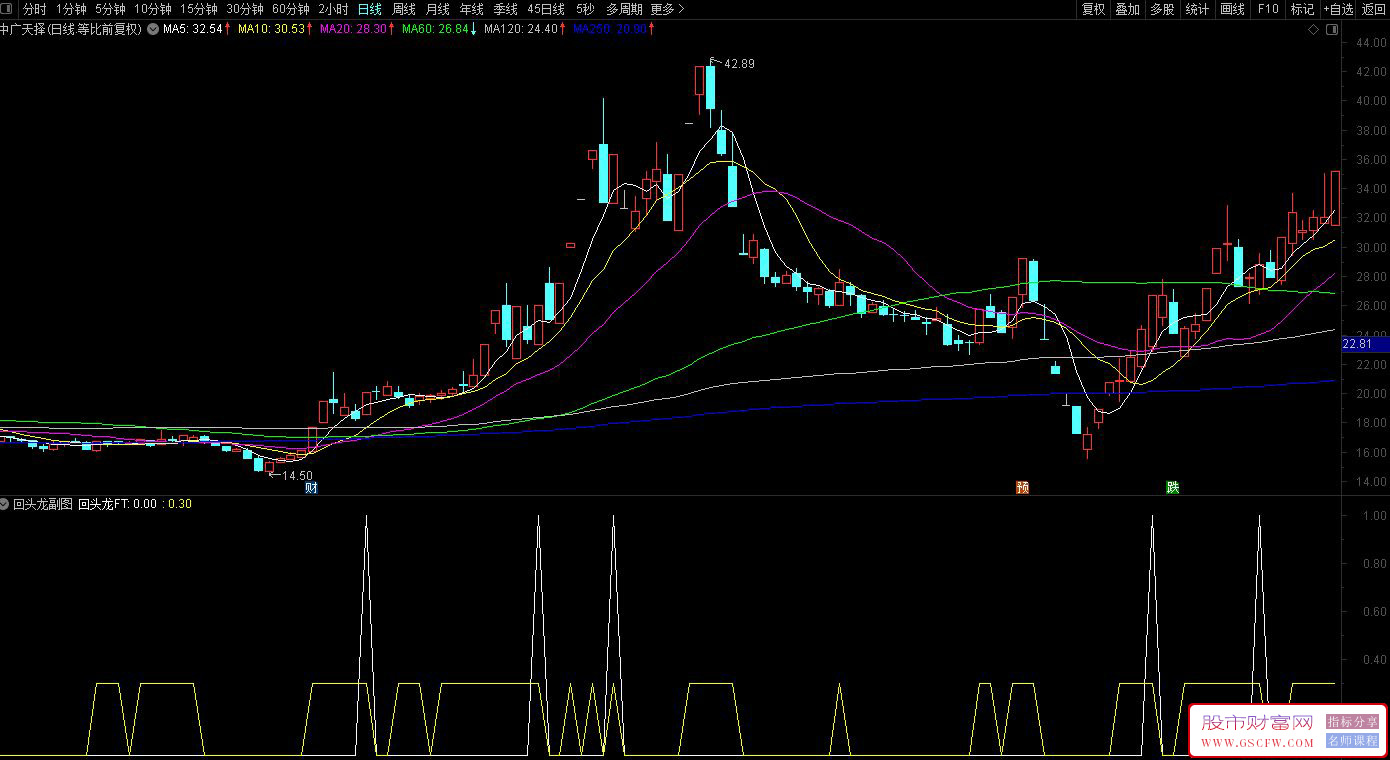Open F10 company info
This screenshot has height=760, width=1390.
[x=1268, y=9]
